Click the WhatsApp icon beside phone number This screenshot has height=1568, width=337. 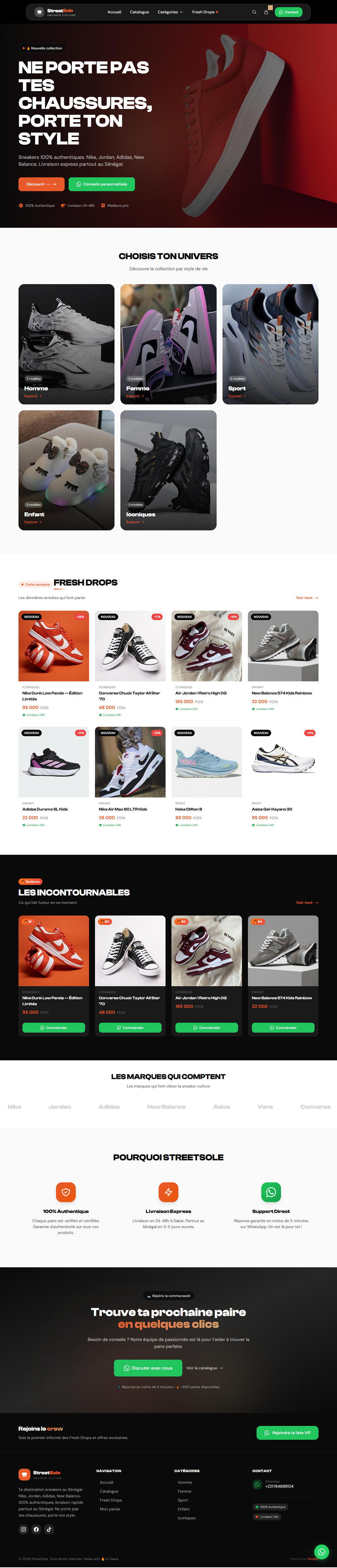click(257, 1484)
